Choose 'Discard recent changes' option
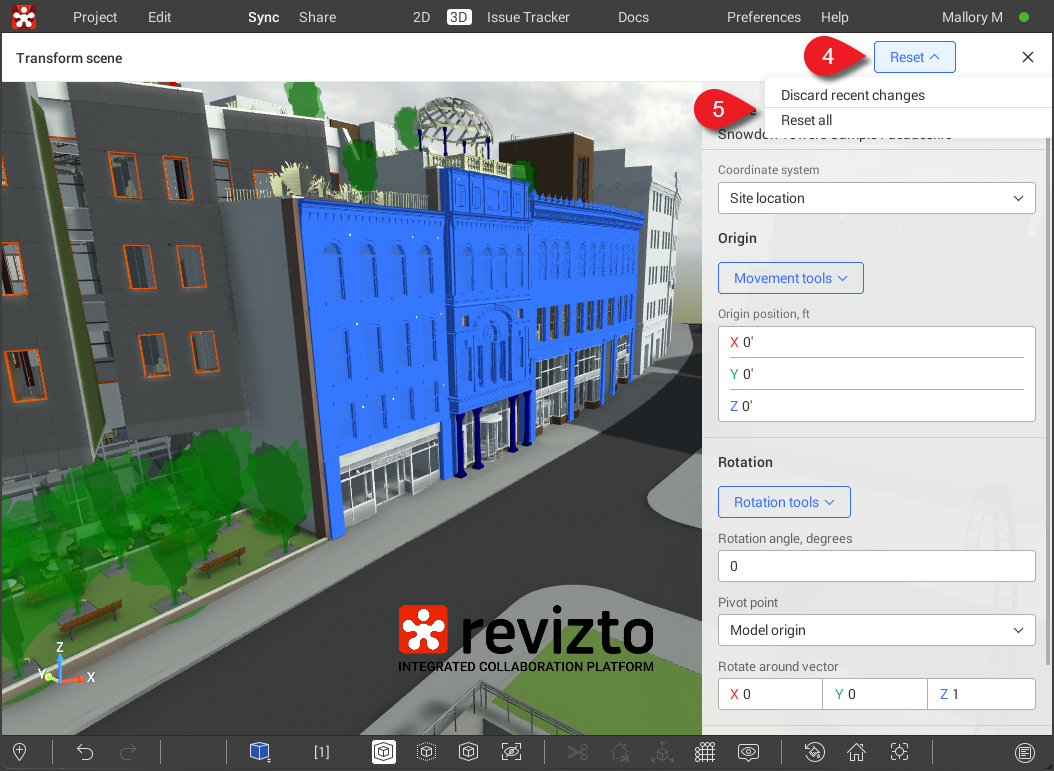Image resolution: width=1054 pixels, height=771 pixels. tap(853, 95)
